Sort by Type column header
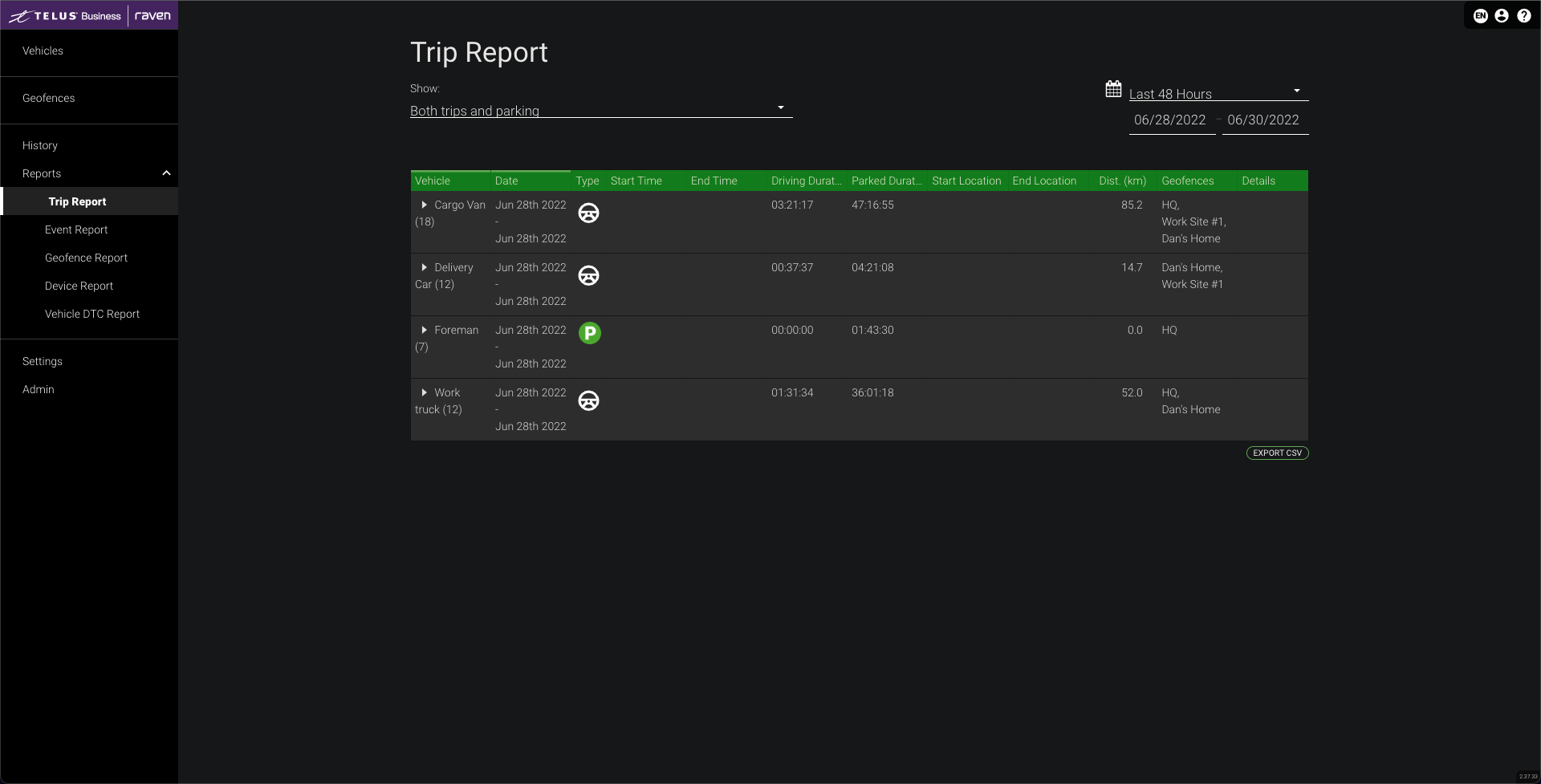The height and width of the screenshot is (784, 1541). tap(588, 181)
